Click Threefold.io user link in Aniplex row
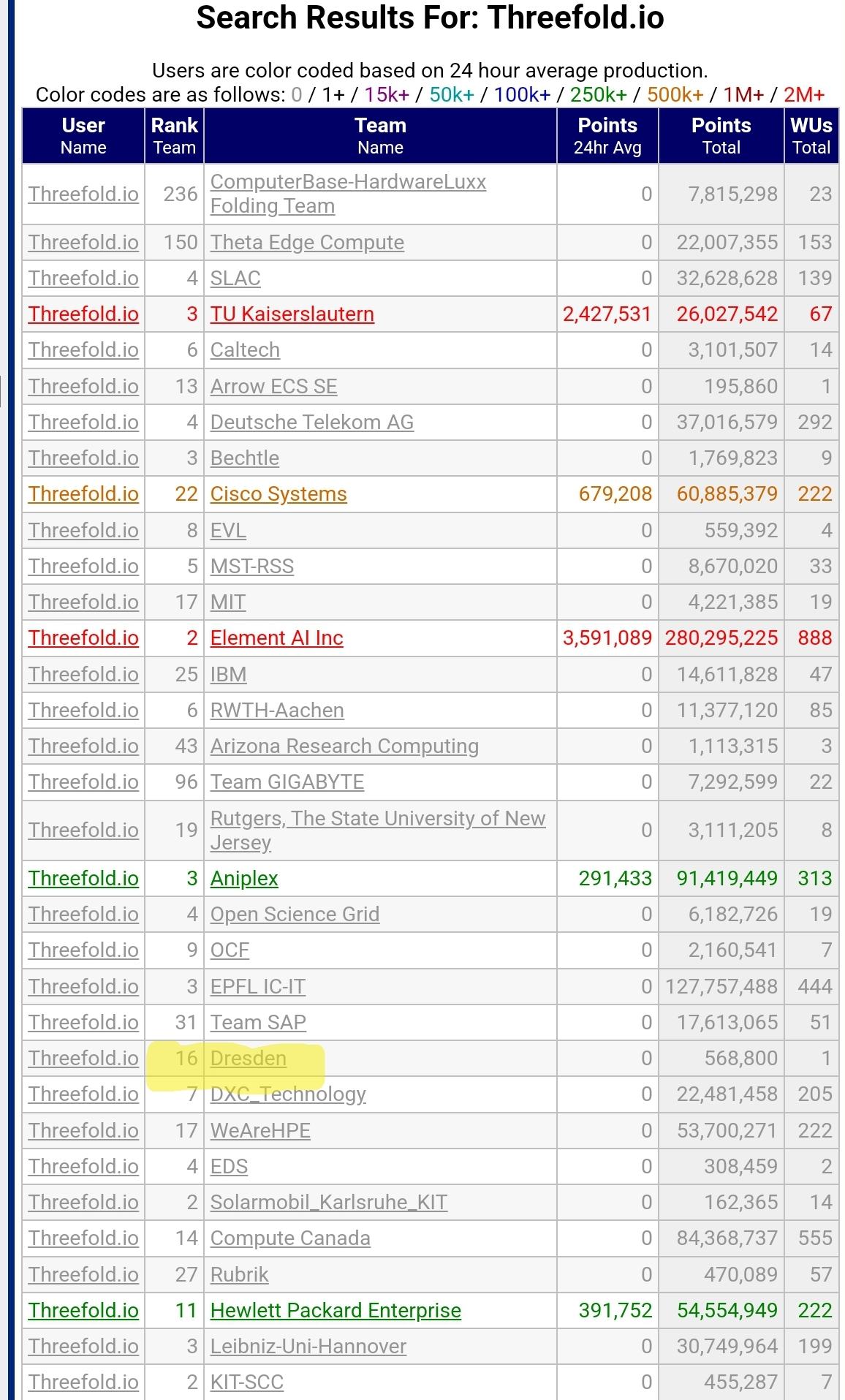The height and width of the screenshot is (1400, 845). [x=83, y=878]
